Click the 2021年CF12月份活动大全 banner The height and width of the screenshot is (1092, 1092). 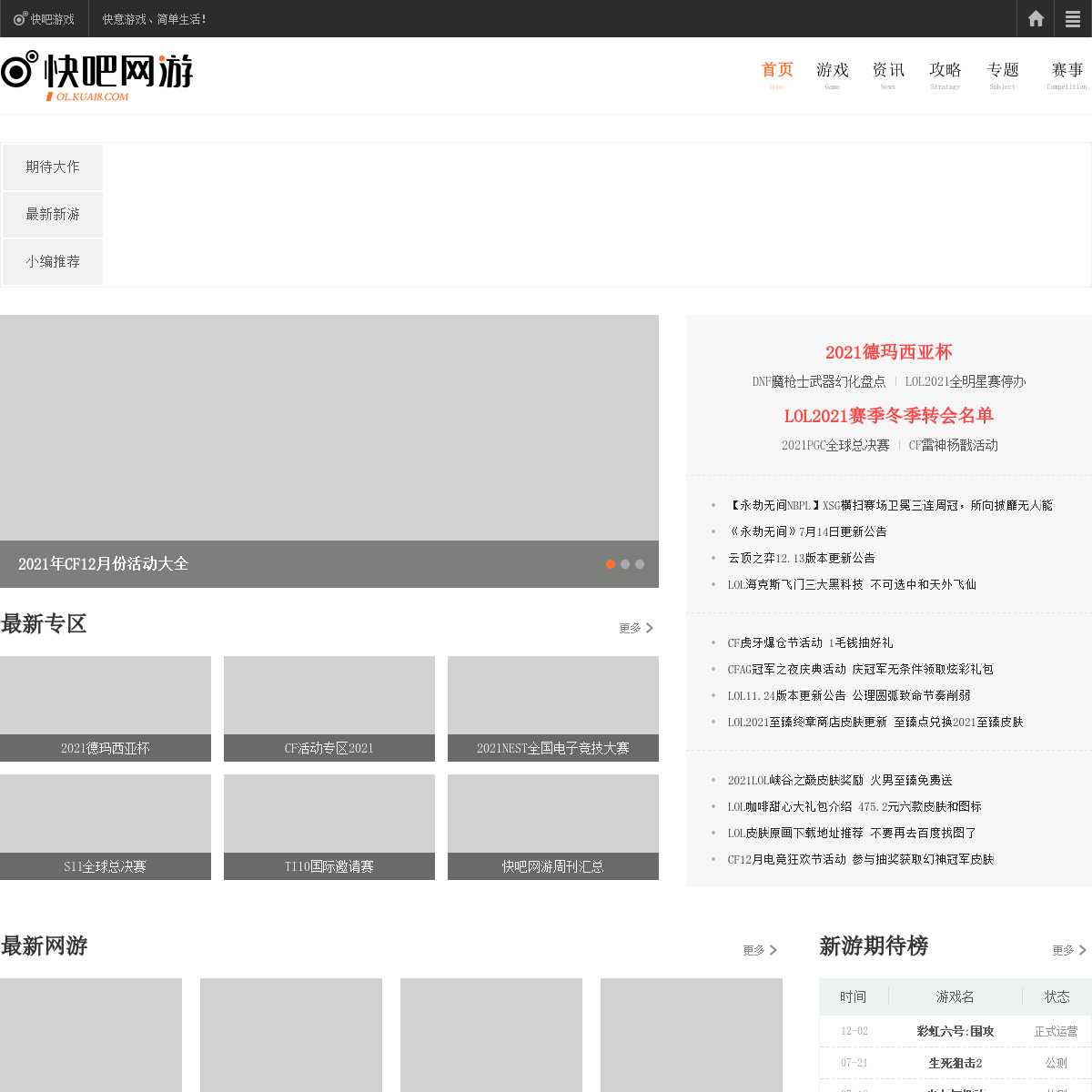coord(329,451)
